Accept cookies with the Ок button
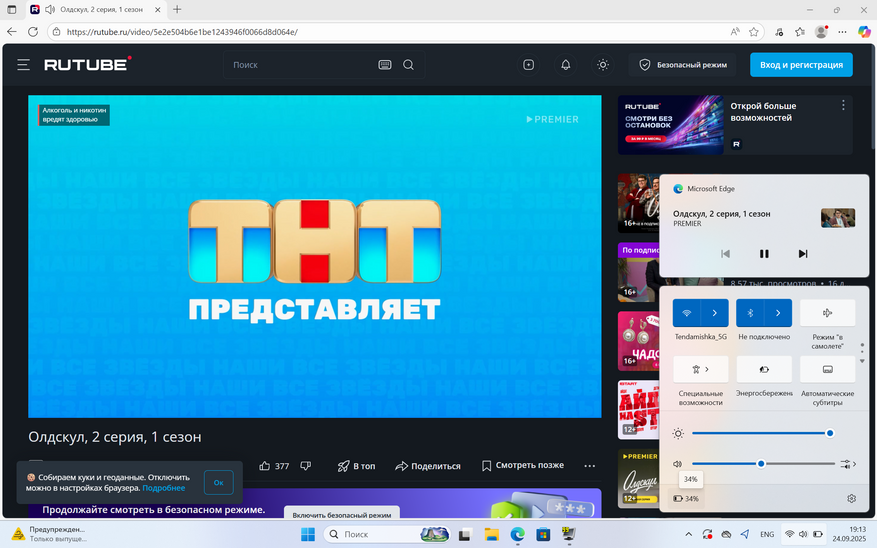The height and width of the screenshot is (548, 877). [219, 483]
